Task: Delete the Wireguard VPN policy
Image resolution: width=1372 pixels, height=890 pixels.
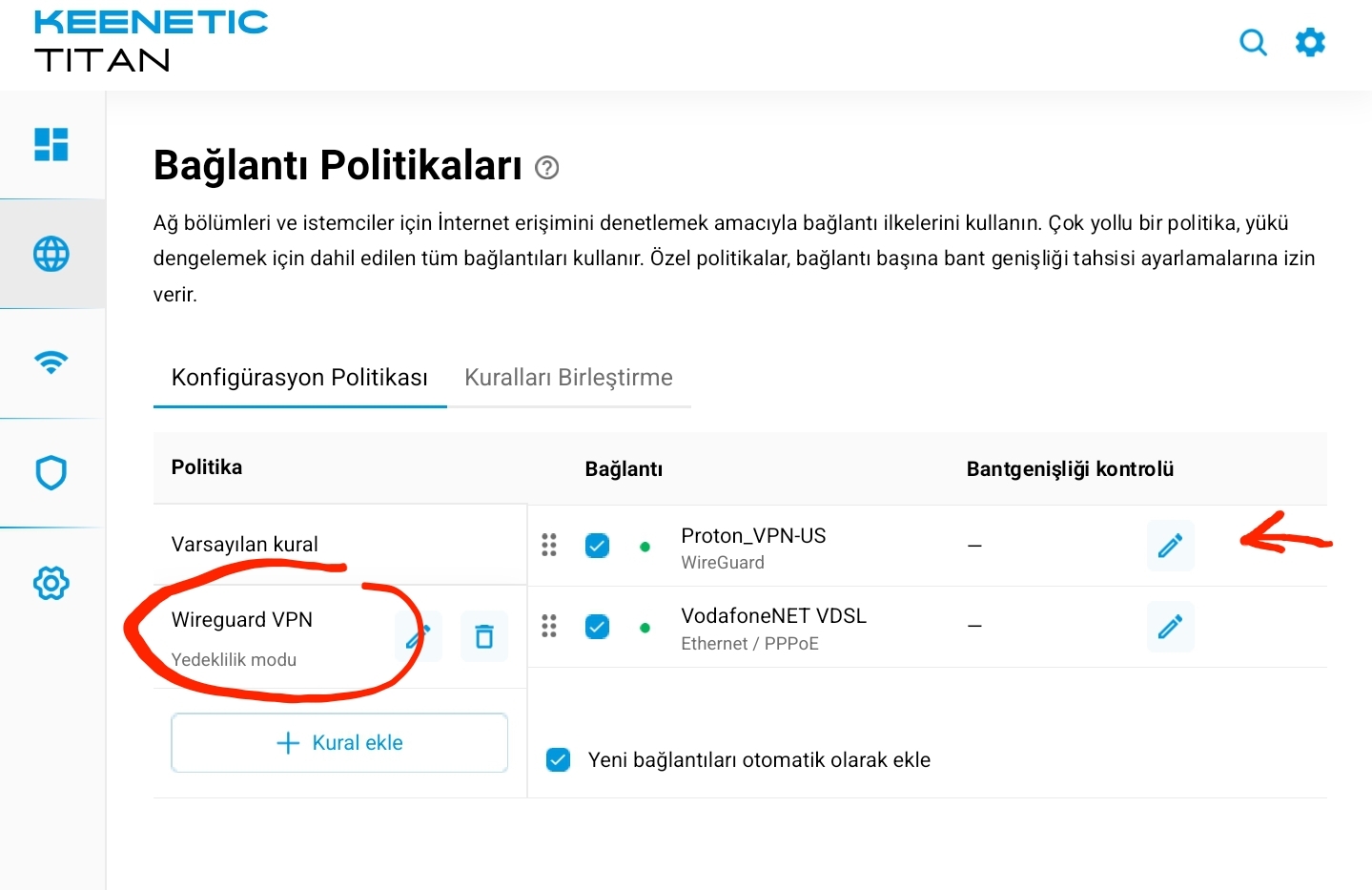Action: (x=484, y=636)
